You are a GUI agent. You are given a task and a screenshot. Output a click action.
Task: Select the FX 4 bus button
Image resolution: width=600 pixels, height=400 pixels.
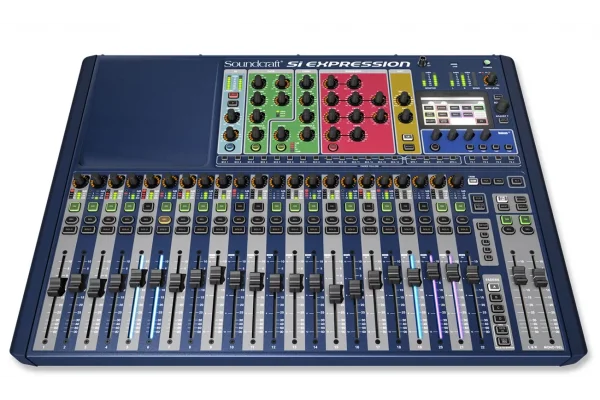pyautogui.click(x=511, y=159)
